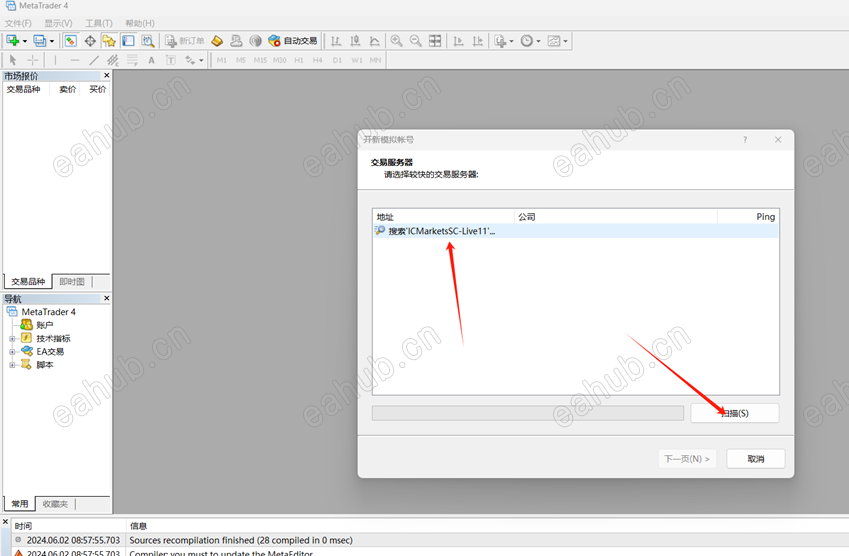
Task: Expand the EA交易 tree node
Action: coord(12,352)
